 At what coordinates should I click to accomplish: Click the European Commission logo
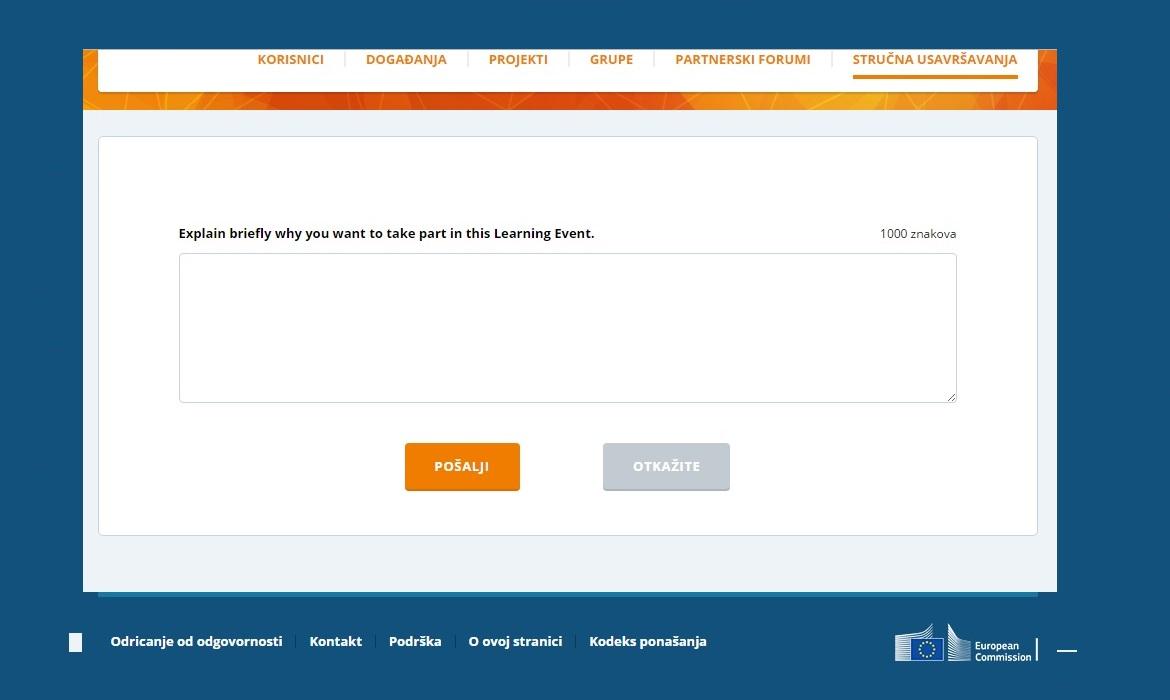tap(963, 644)
